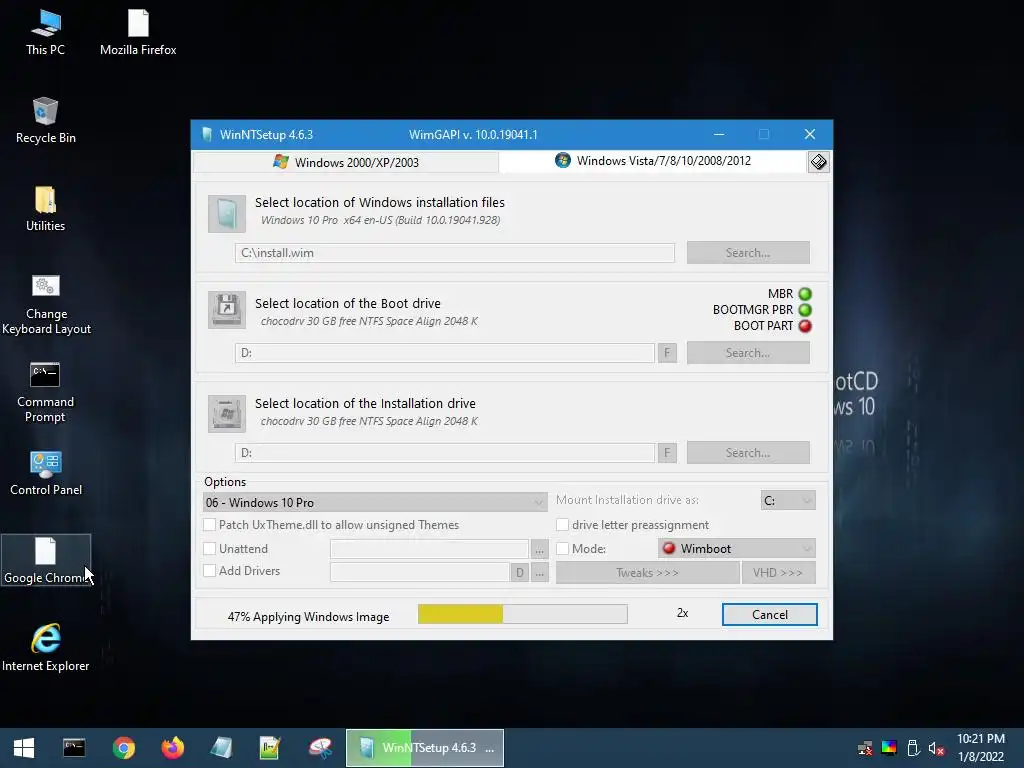Click browse button next to Add Drivers D
The image size is (1024, 768).
539,573
